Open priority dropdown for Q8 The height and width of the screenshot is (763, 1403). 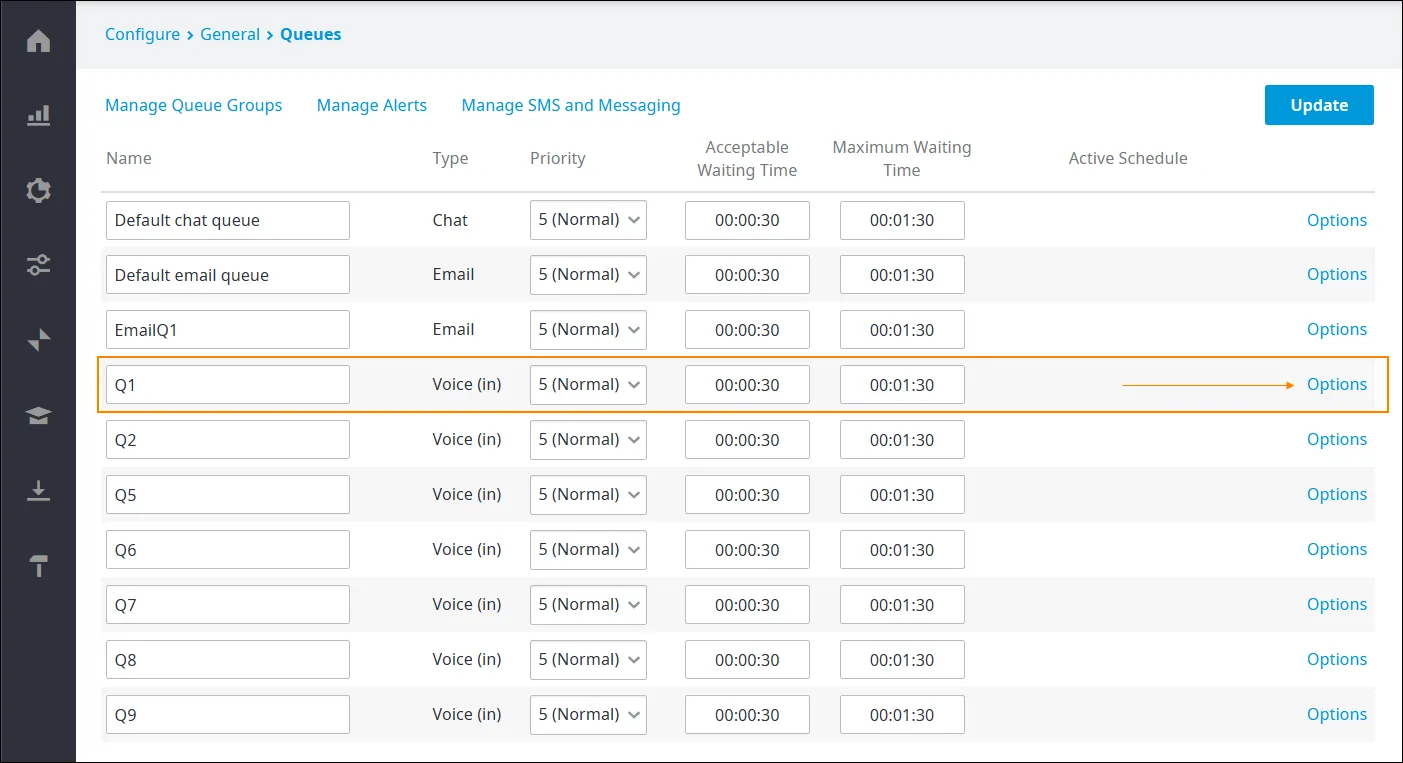[x=588, y=660]
